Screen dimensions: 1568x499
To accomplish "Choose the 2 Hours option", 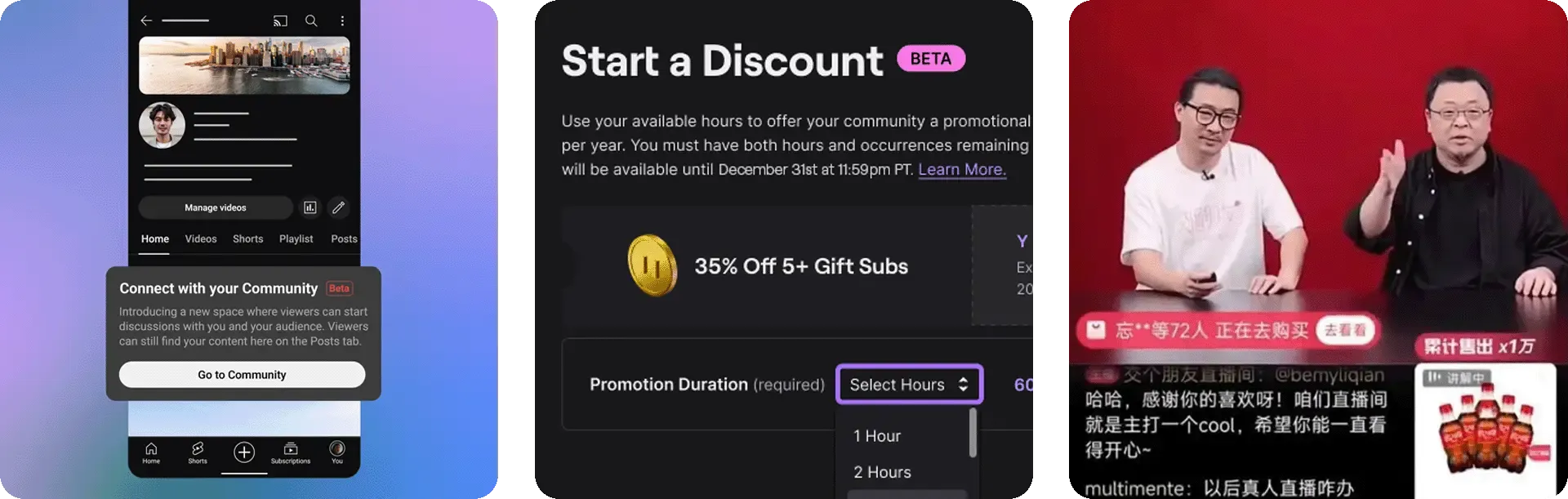I will click(x=882, y=472).
